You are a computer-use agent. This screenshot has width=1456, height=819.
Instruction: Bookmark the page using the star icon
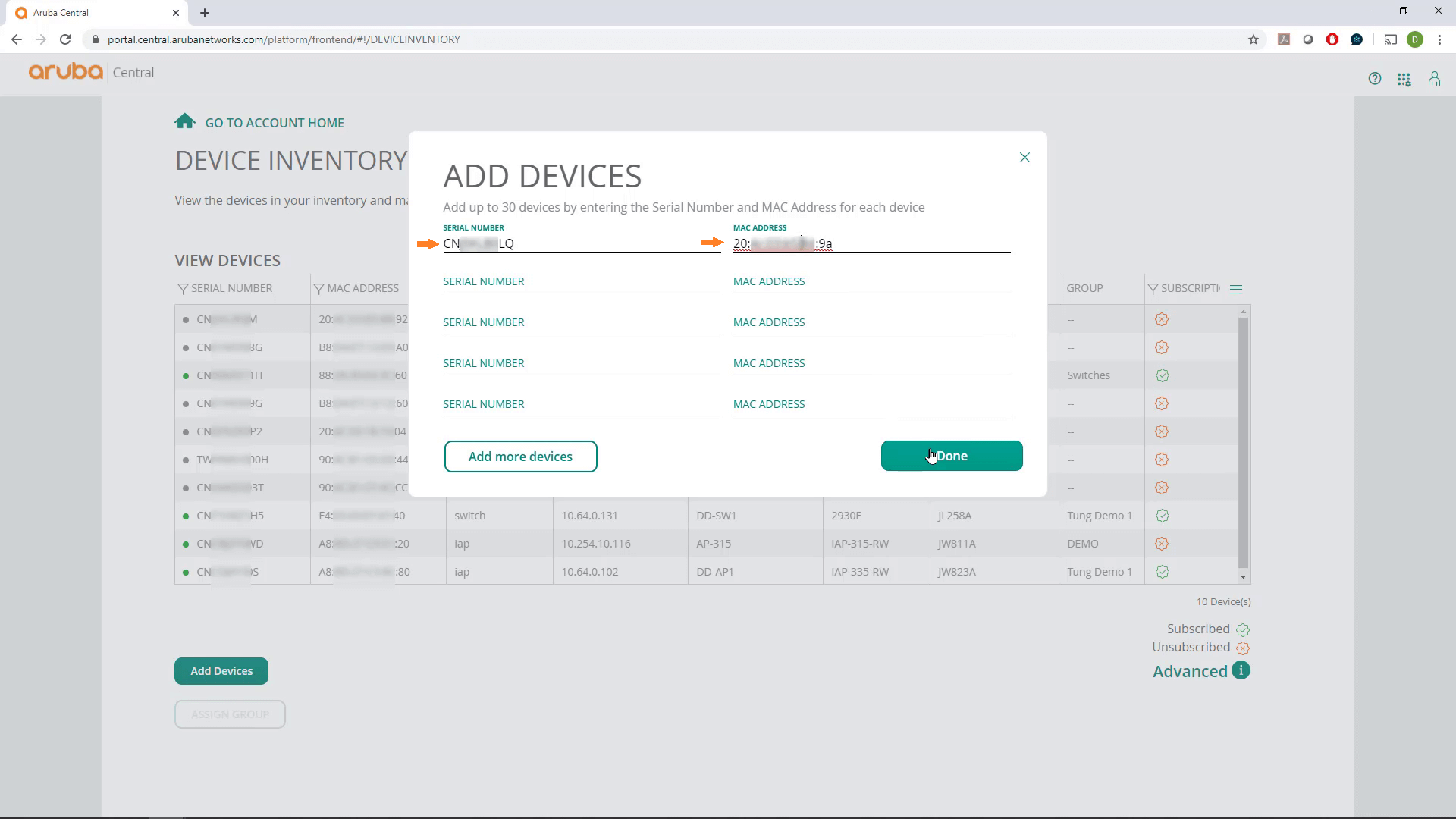pos(1254,39)
